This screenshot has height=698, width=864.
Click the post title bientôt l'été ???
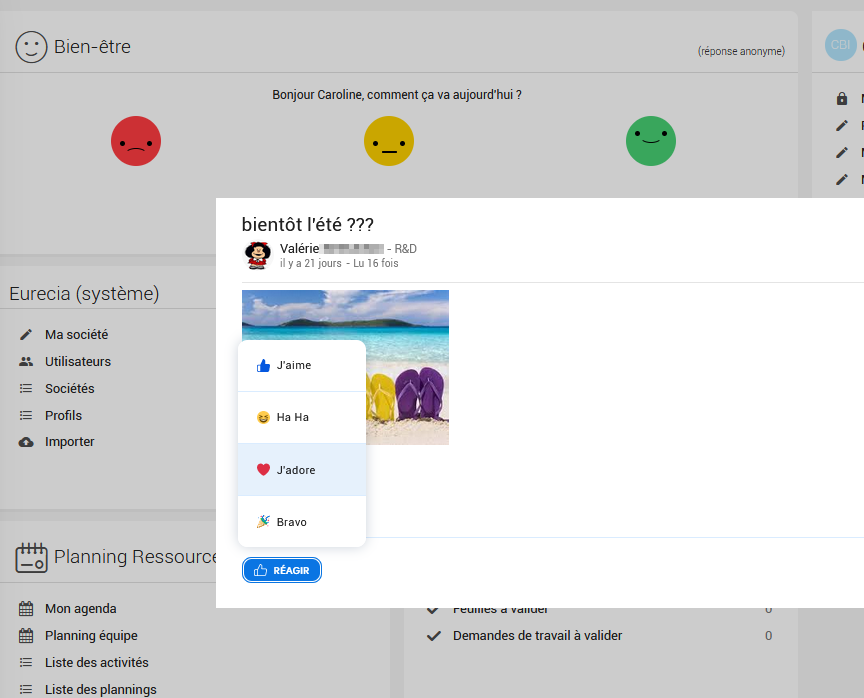pyautogui.click(x=307, y=224)
